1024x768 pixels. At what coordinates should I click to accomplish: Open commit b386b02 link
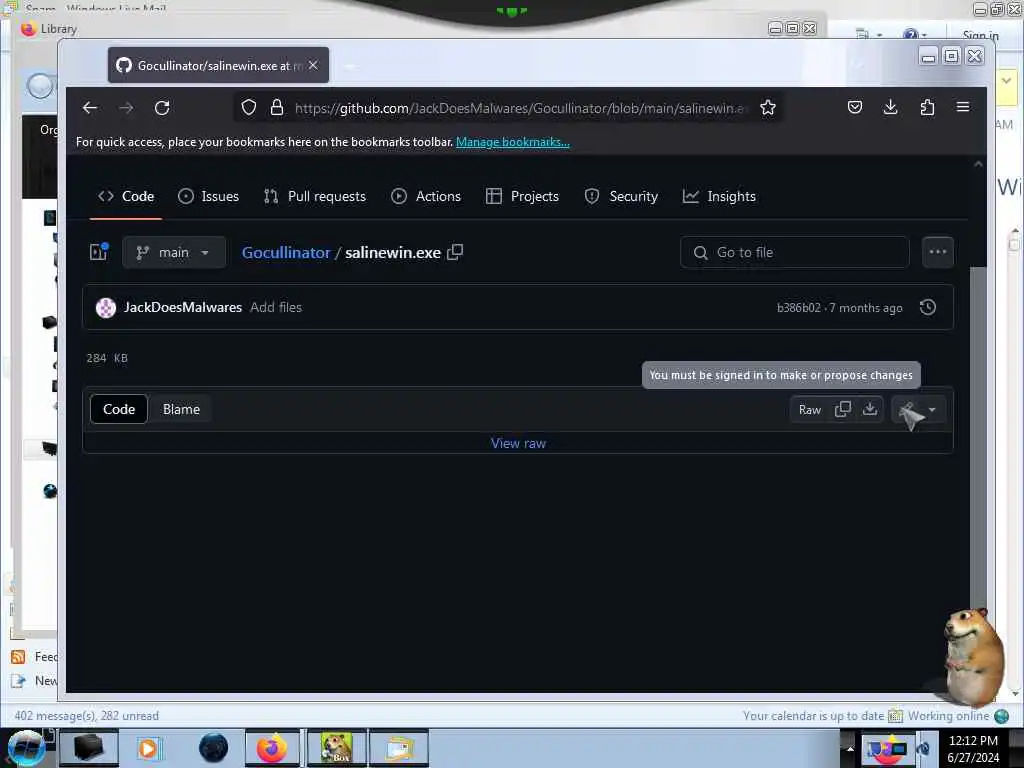(798, 308)
